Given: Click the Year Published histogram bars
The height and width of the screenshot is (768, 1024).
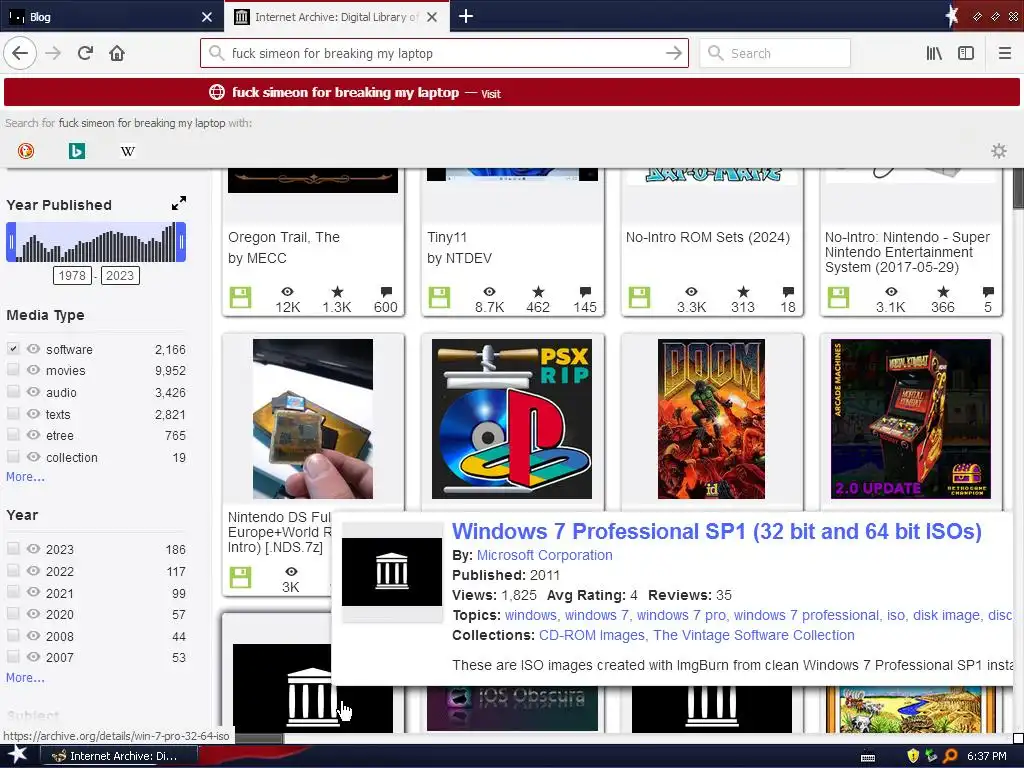Looking at the screenshot, I should tap(95, 242).
